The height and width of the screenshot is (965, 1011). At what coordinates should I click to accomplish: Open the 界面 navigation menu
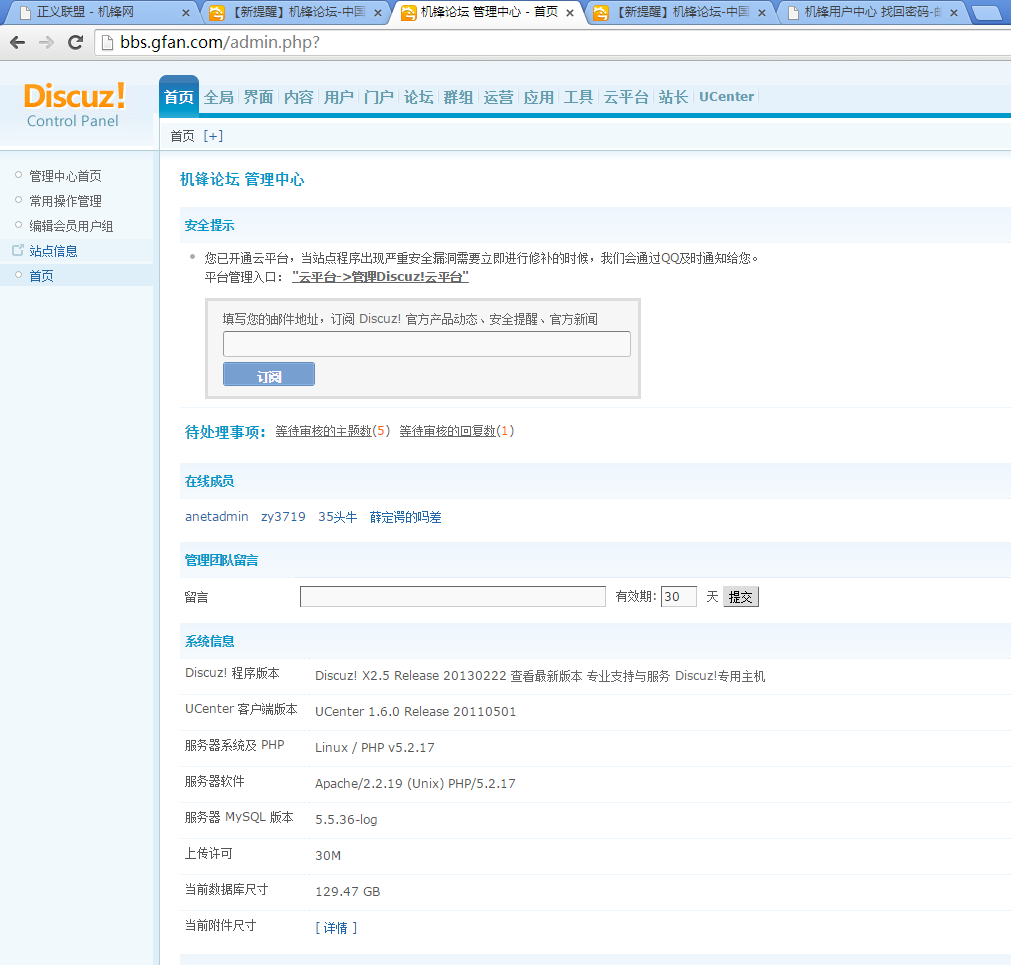pos(259,97)
